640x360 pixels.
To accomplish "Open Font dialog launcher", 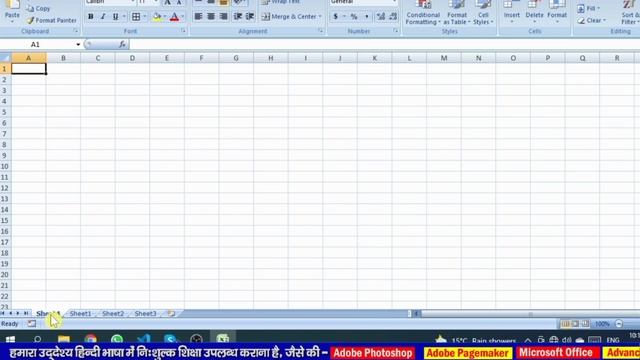I will (x=183, y=31).
